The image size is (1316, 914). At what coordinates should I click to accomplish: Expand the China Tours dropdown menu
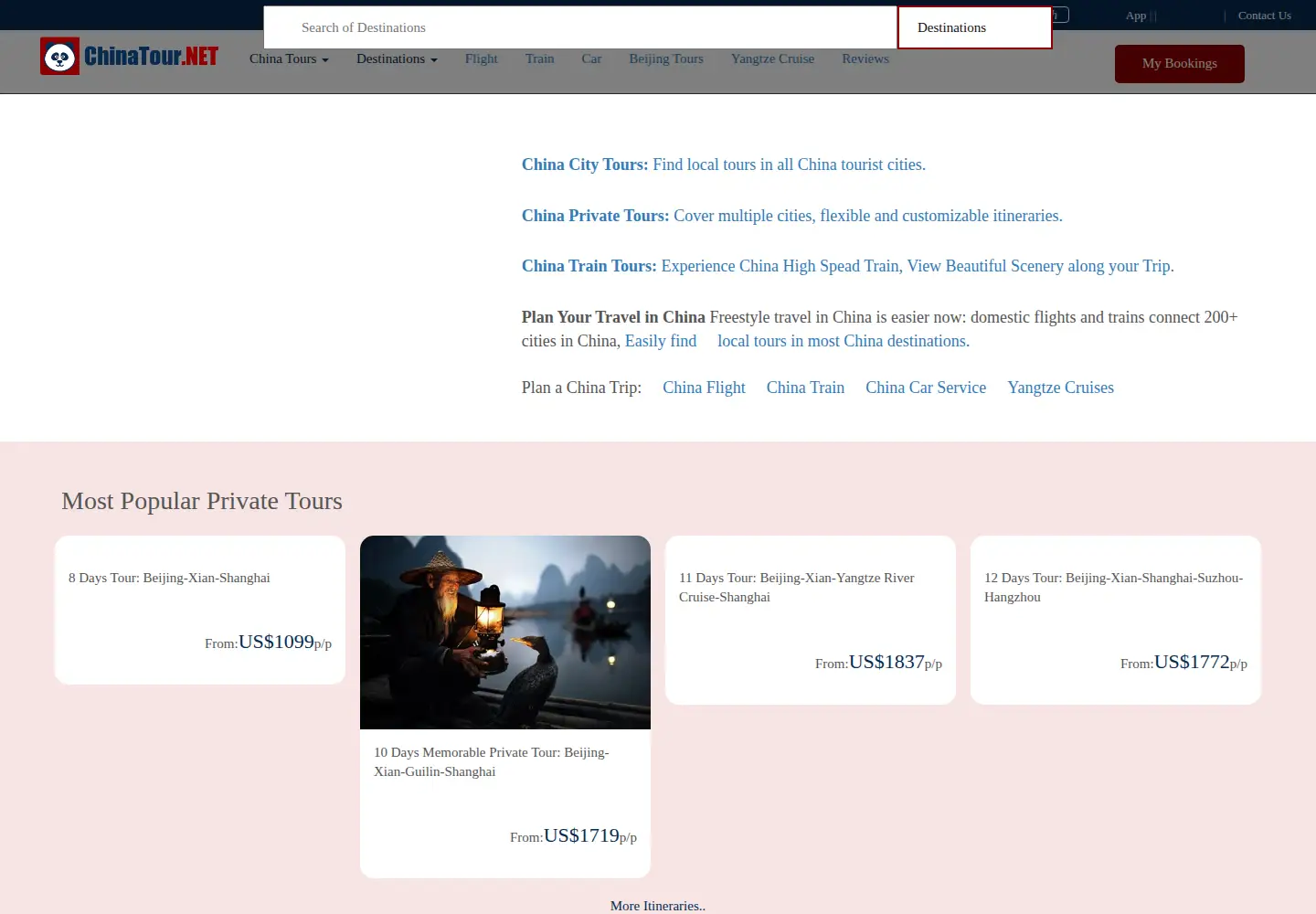(x=289, y=58)
